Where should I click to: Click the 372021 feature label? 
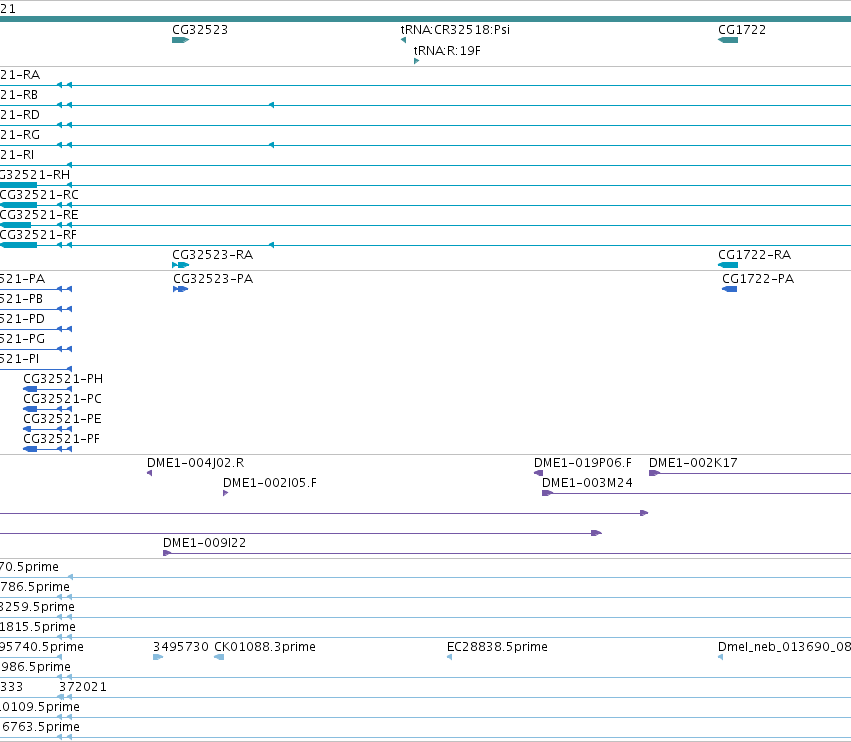(82, 687)
